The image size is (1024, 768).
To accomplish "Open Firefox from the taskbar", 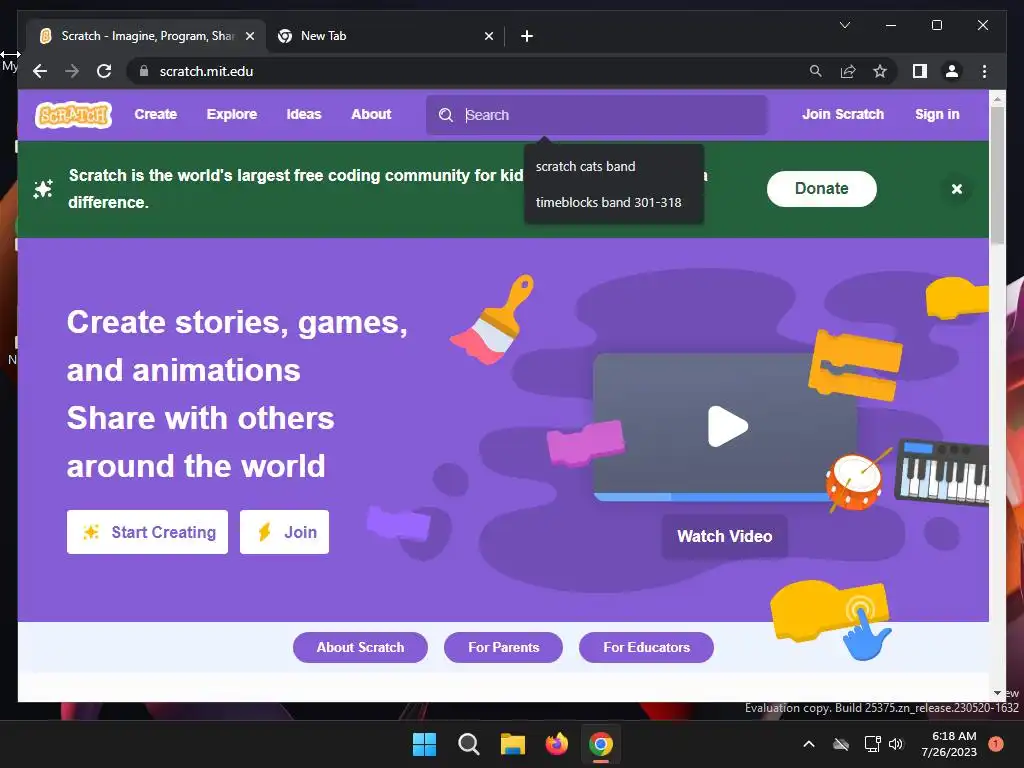I will tap(556, 744).
